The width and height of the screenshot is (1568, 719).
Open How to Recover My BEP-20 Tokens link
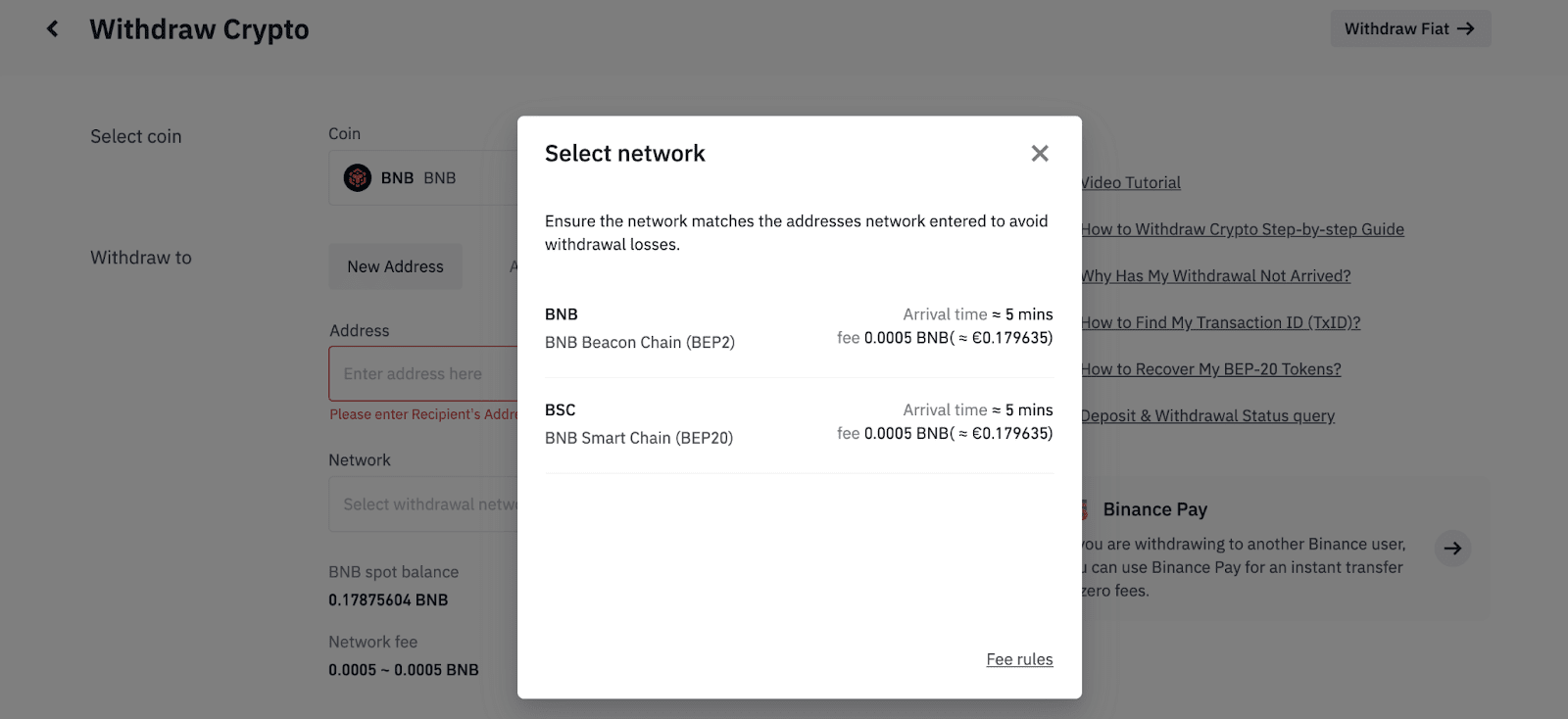tap(1211, 369)
